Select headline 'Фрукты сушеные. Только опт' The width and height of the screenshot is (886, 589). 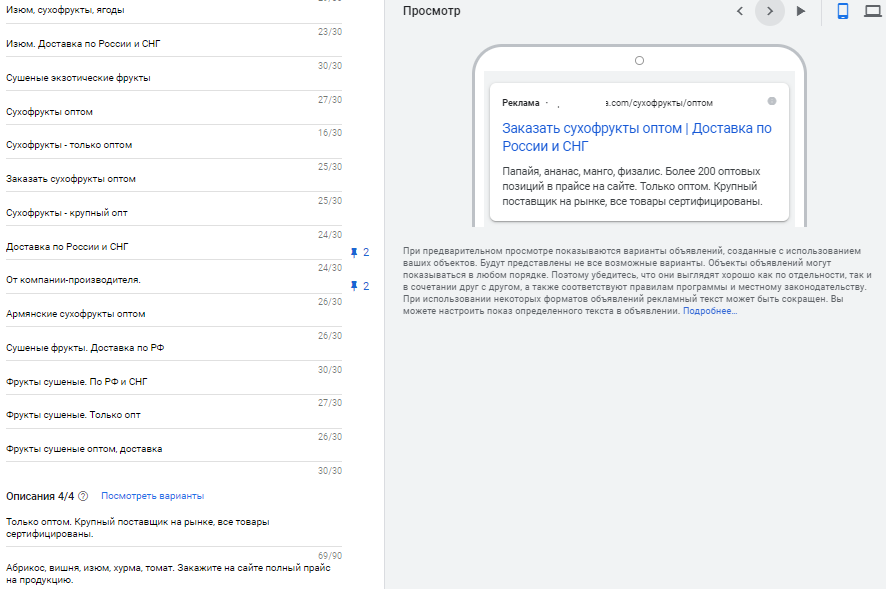point(170,415)
